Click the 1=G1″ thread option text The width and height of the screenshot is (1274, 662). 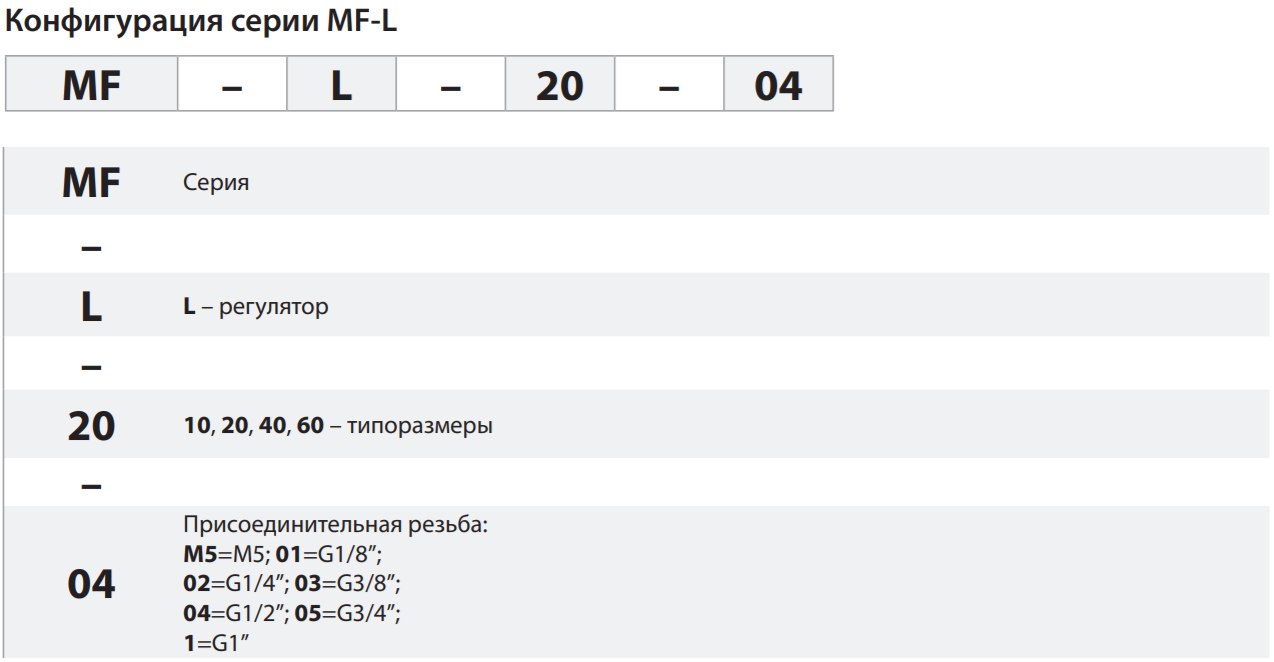pos(216,642)
